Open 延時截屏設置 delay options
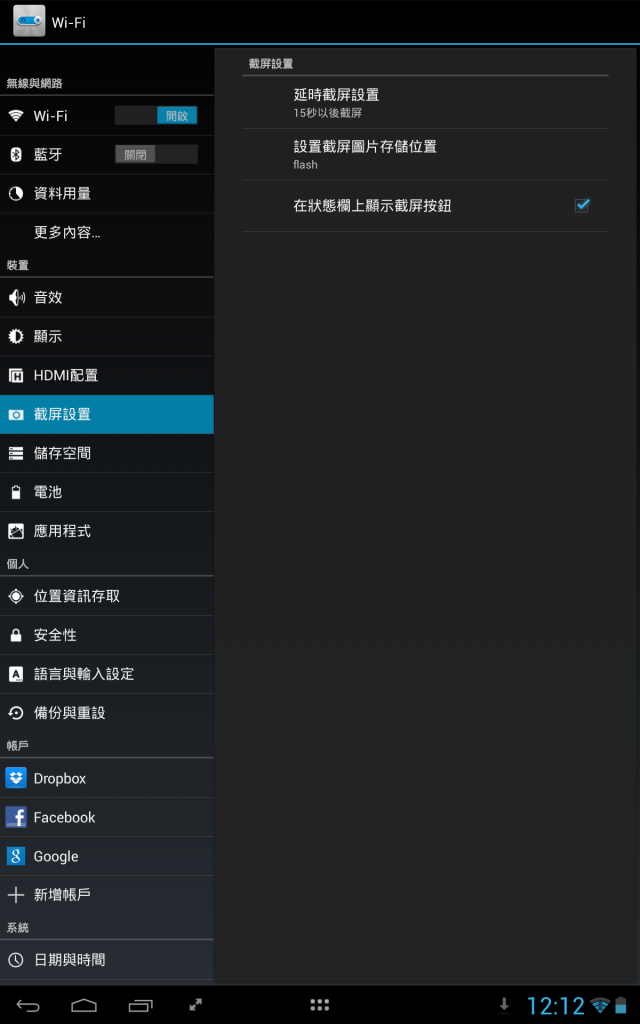Image resolution: width=640 pixels, height=1024 pixels. click(x=425, y=103)
